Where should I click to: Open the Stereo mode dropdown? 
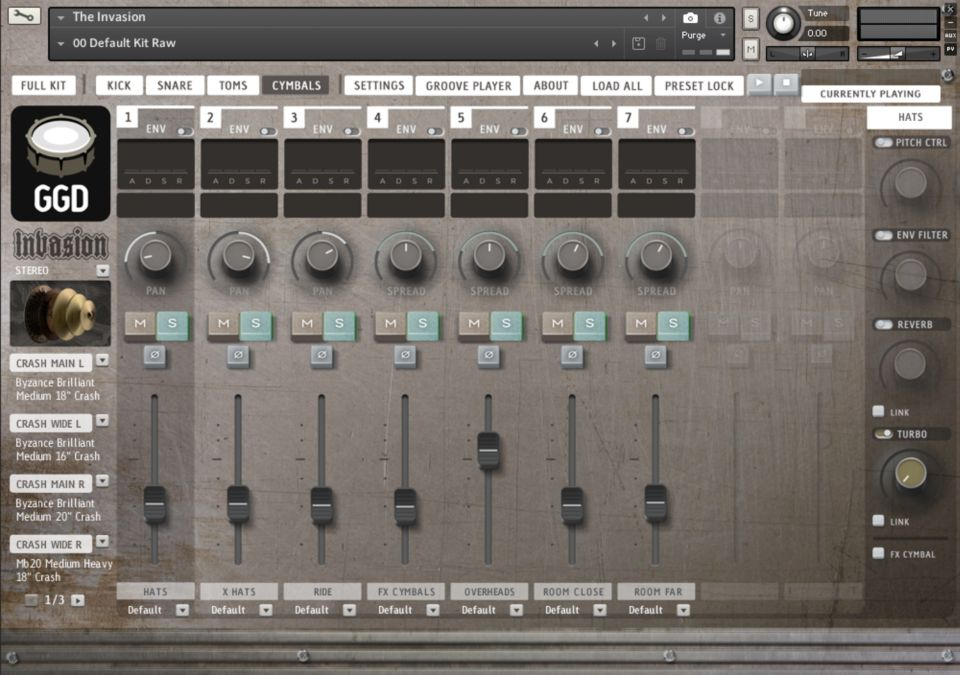click(x=102, y=271)
